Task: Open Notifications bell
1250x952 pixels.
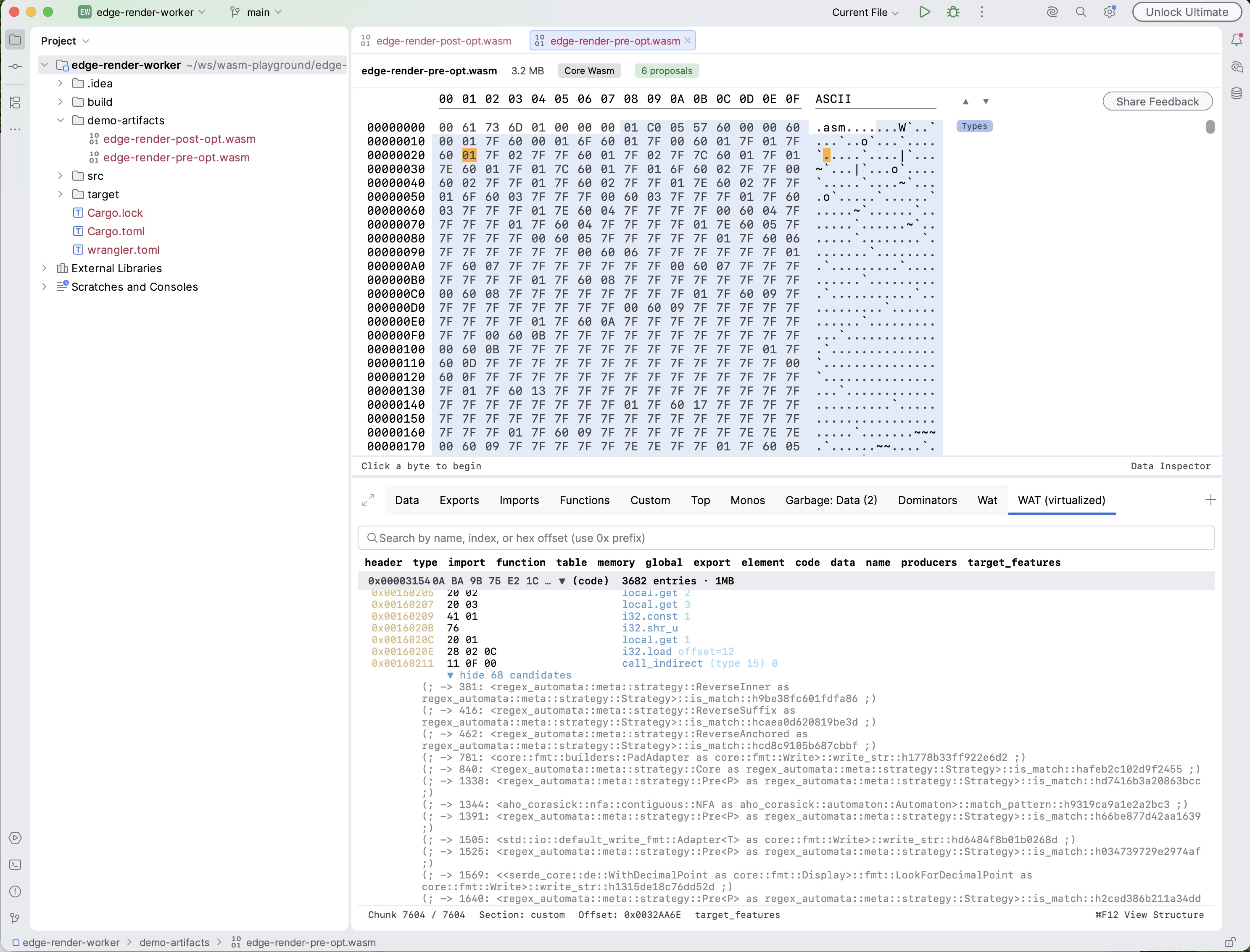Action: point(1237,39)
